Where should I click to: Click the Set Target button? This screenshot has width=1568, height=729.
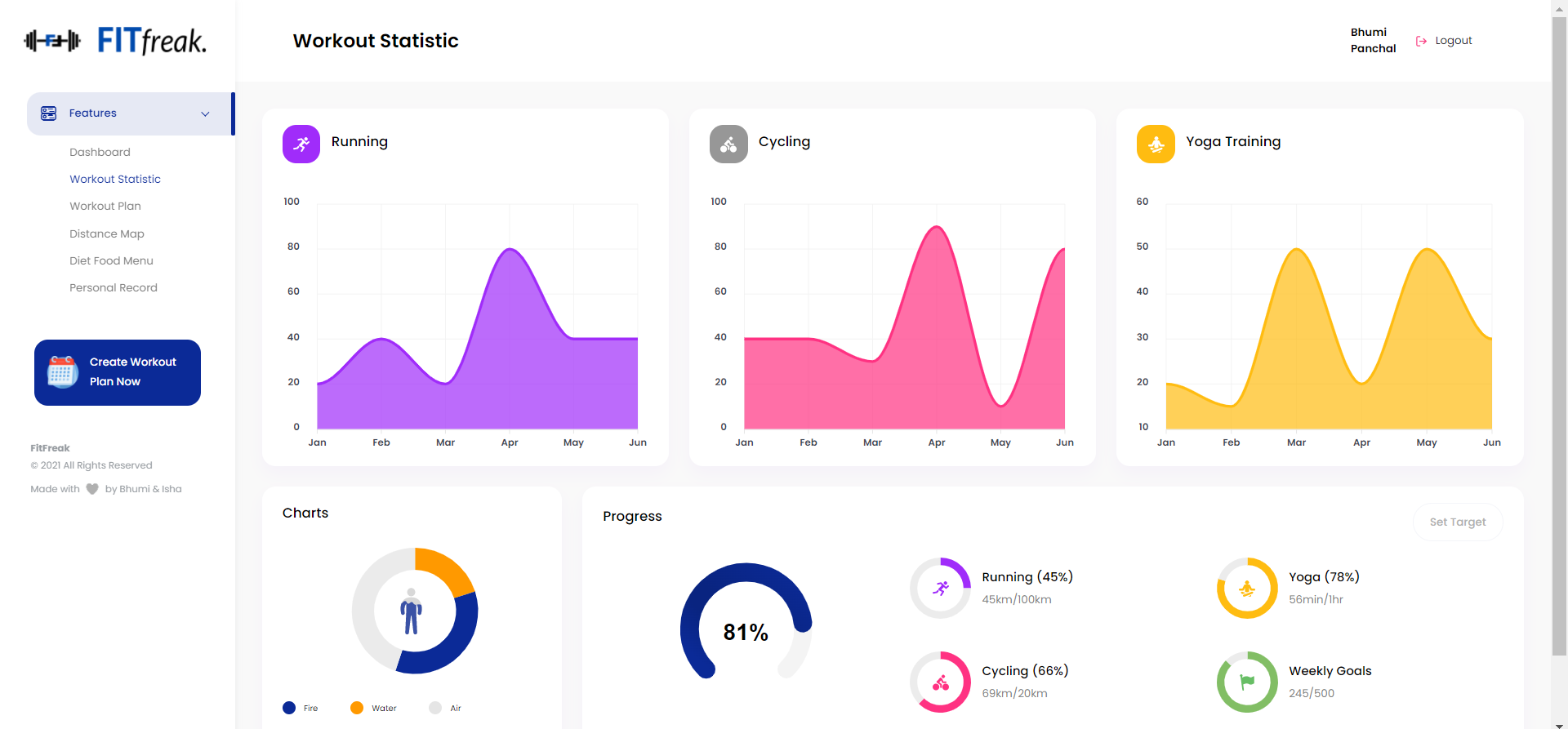(1458, 522)
